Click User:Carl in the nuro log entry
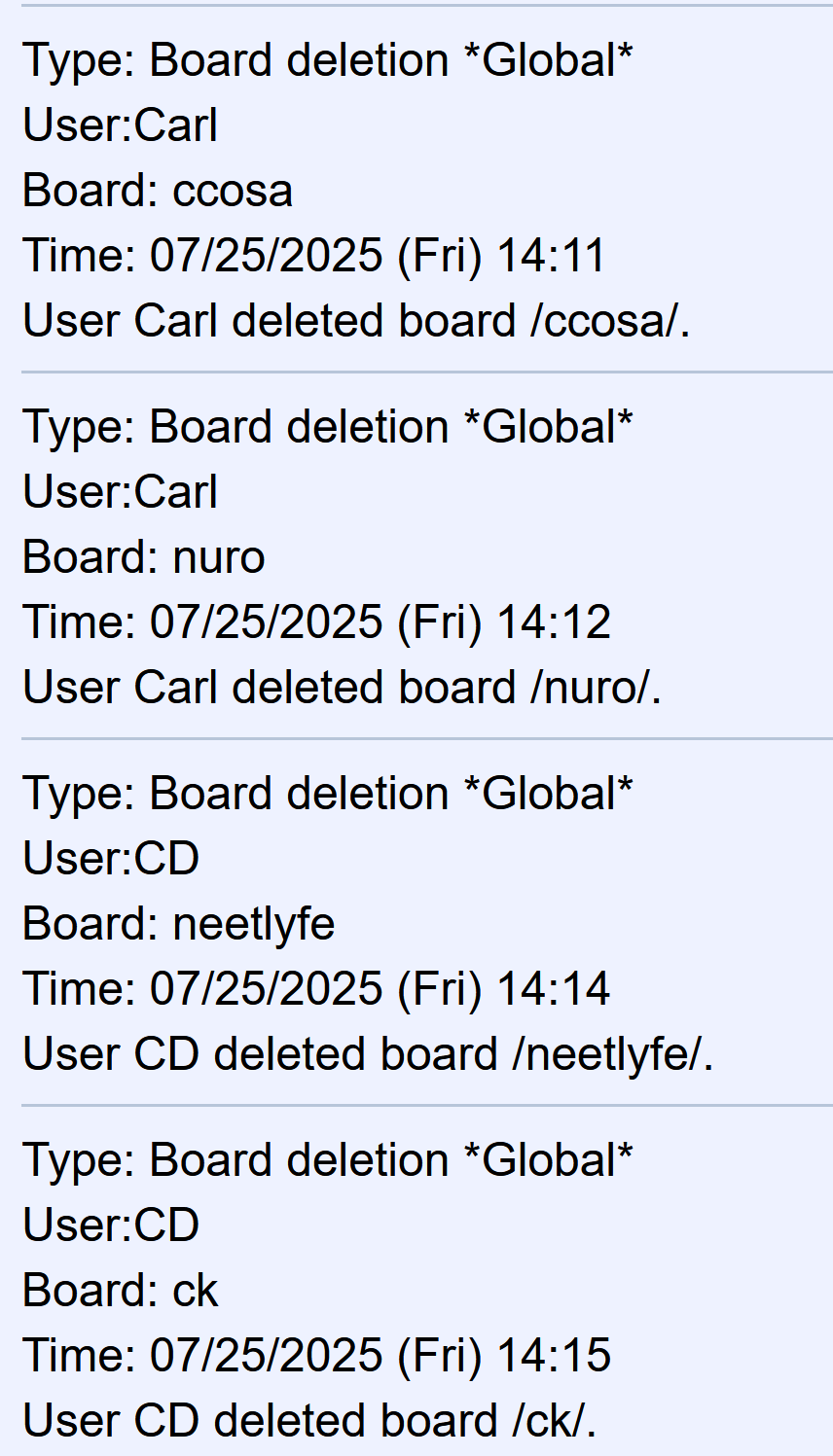833x1456 pixels. 120,492
